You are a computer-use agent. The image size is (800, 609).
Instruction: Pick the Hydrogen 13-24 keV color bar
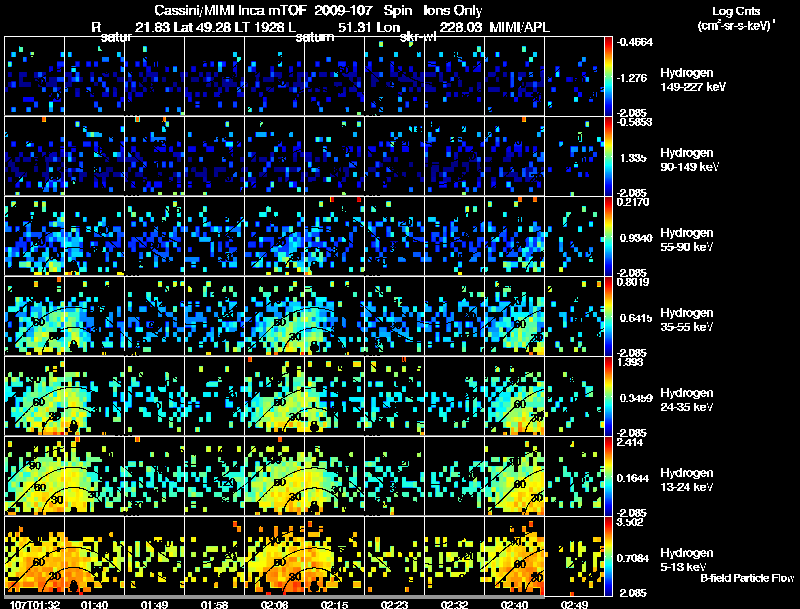tap(608, 476)
